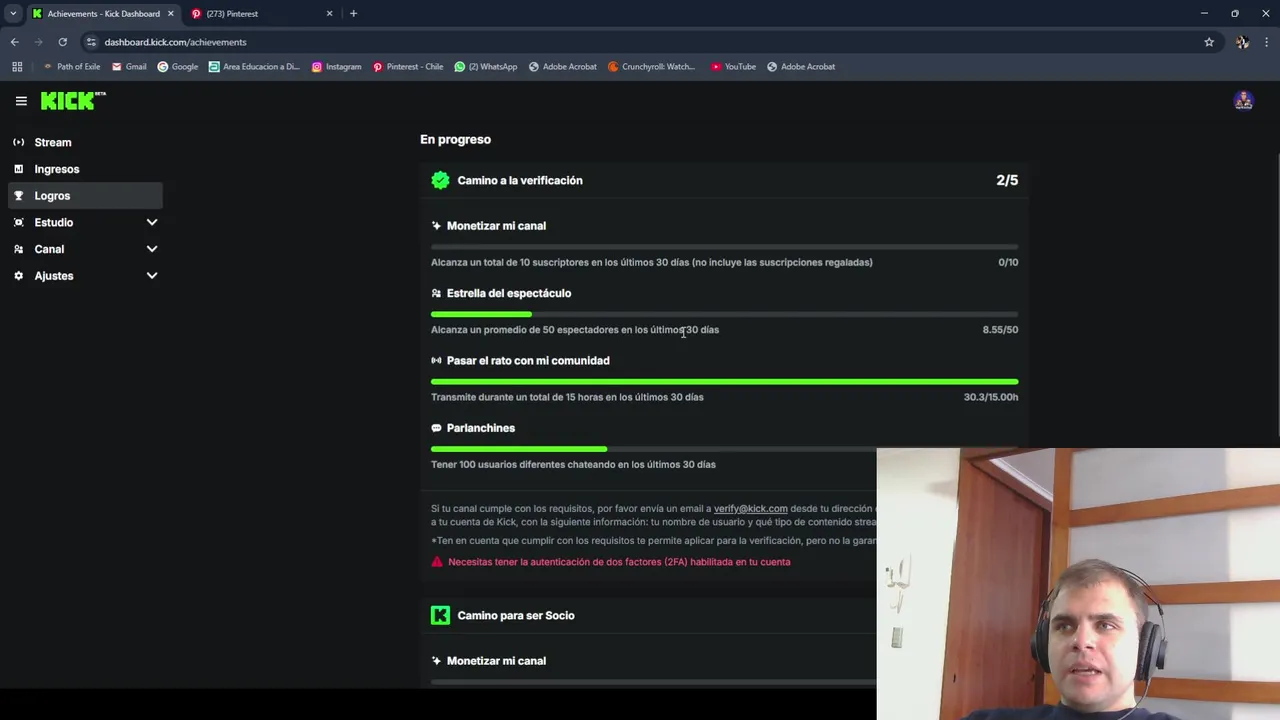Click the Canal camera icon
Screen dimensions: 1280x720
pyautogui.click(x=18, y=249)
